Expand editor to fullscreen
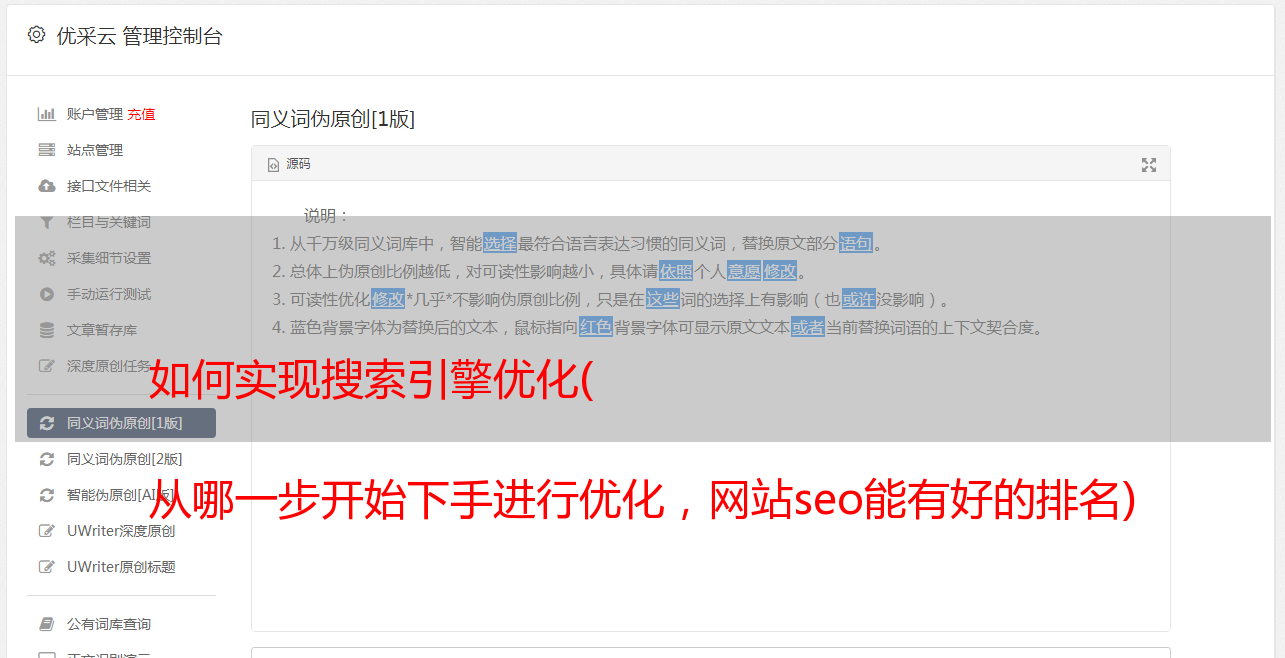 [x=1149, y=165]
